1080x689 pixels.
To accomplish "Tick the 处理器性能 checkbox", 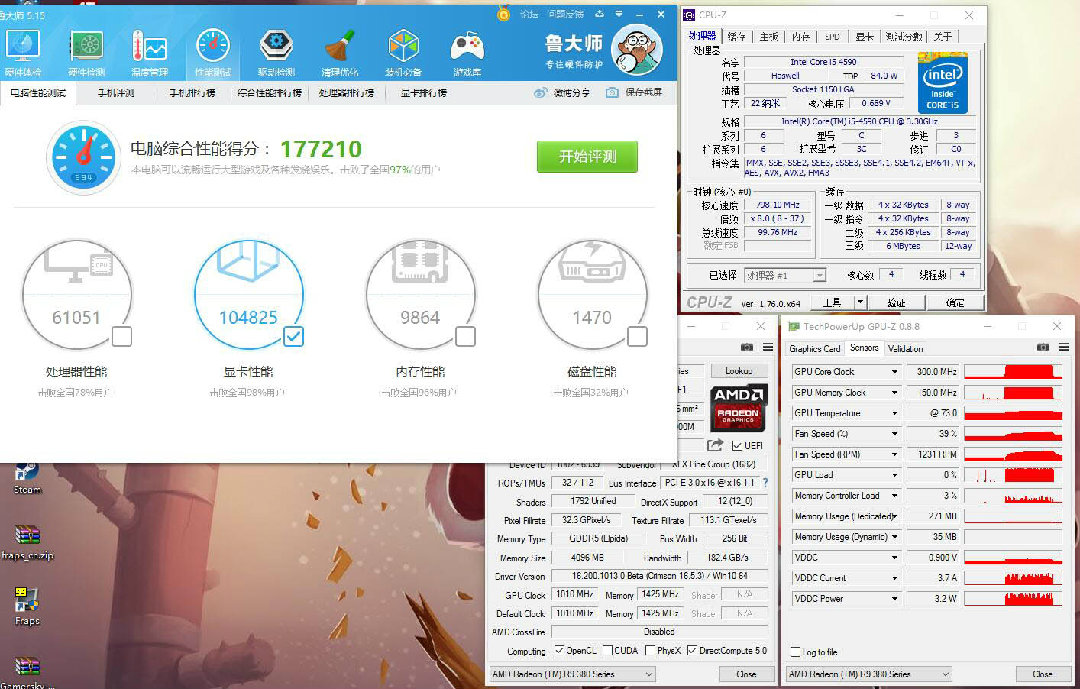I will (122, 336).
